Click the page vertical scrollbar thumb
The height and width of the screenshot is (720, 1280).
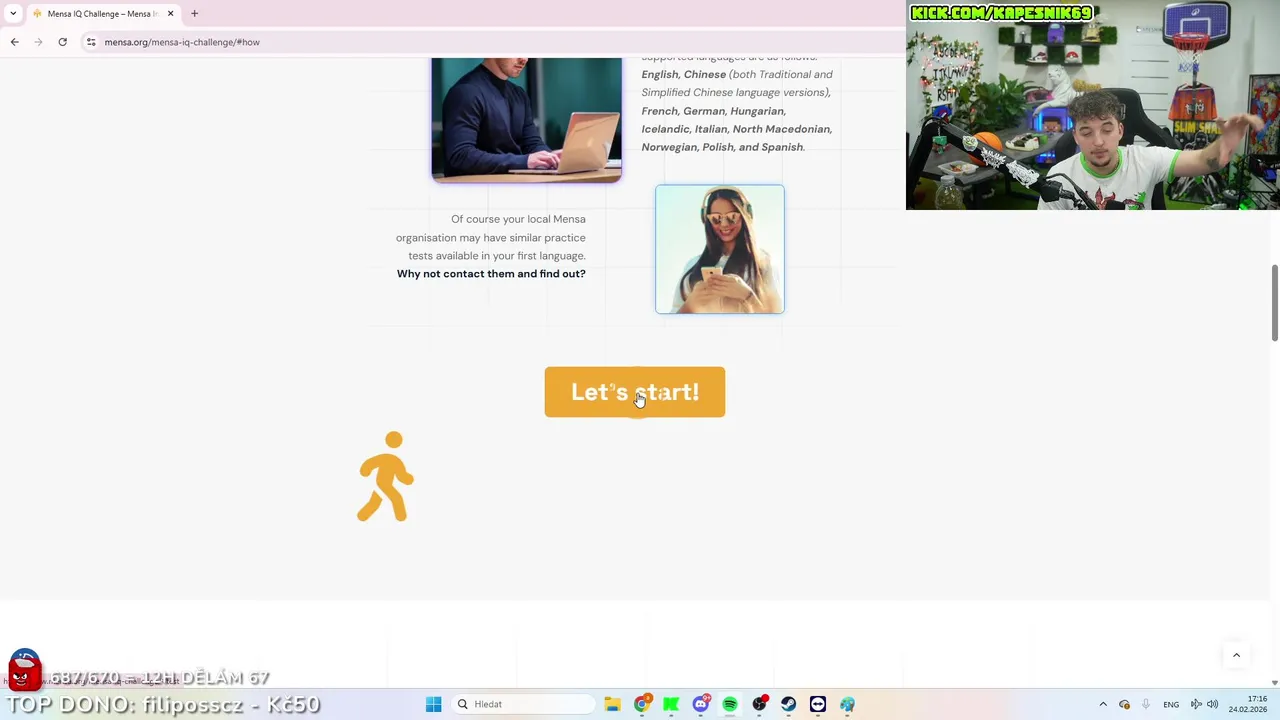1274,303
